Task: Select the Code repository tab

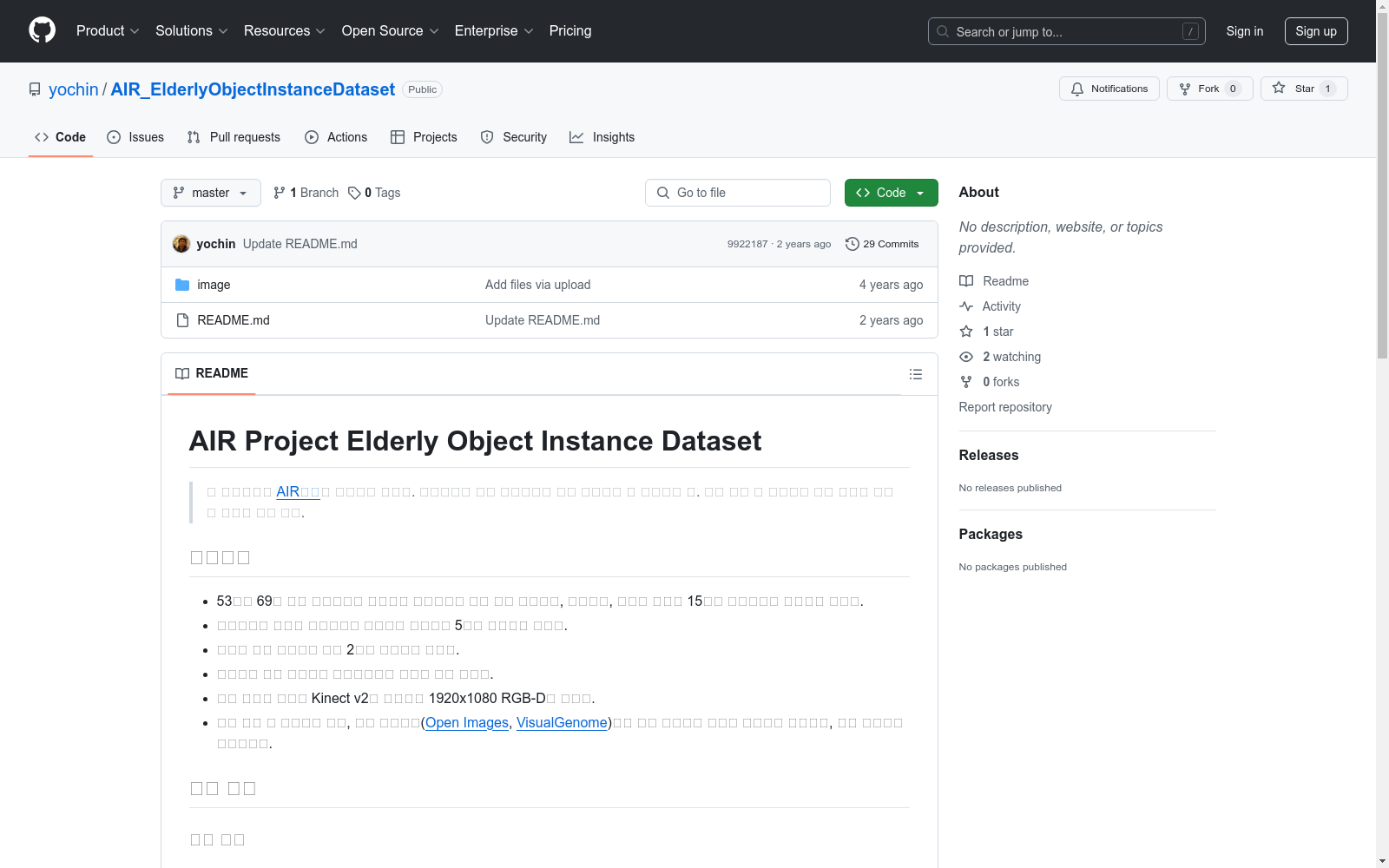Action: [61, 137]
